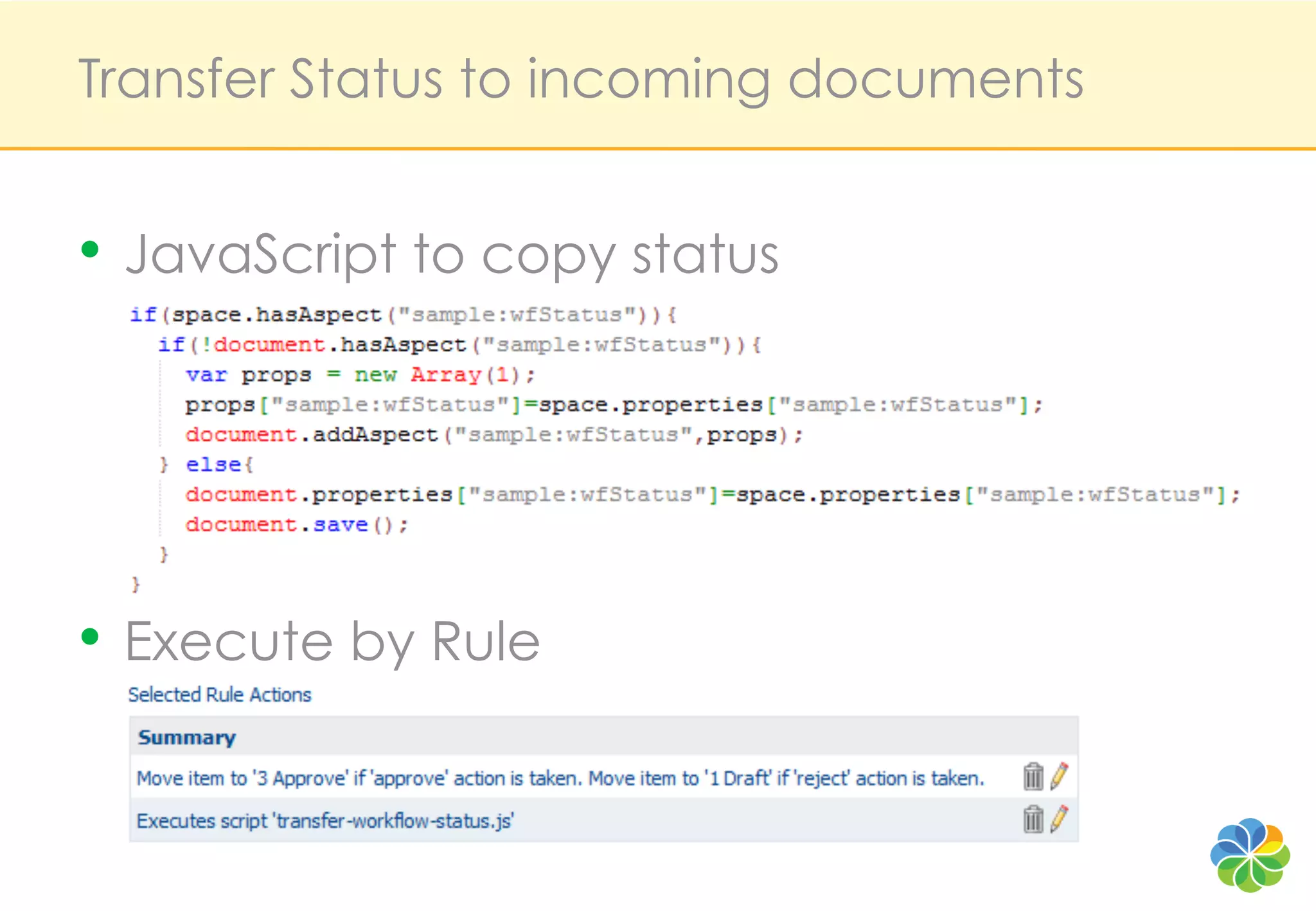Click the green bullet beside Execute by Rule
This screenshot has height=911, width=1316.
click(90, 637)
